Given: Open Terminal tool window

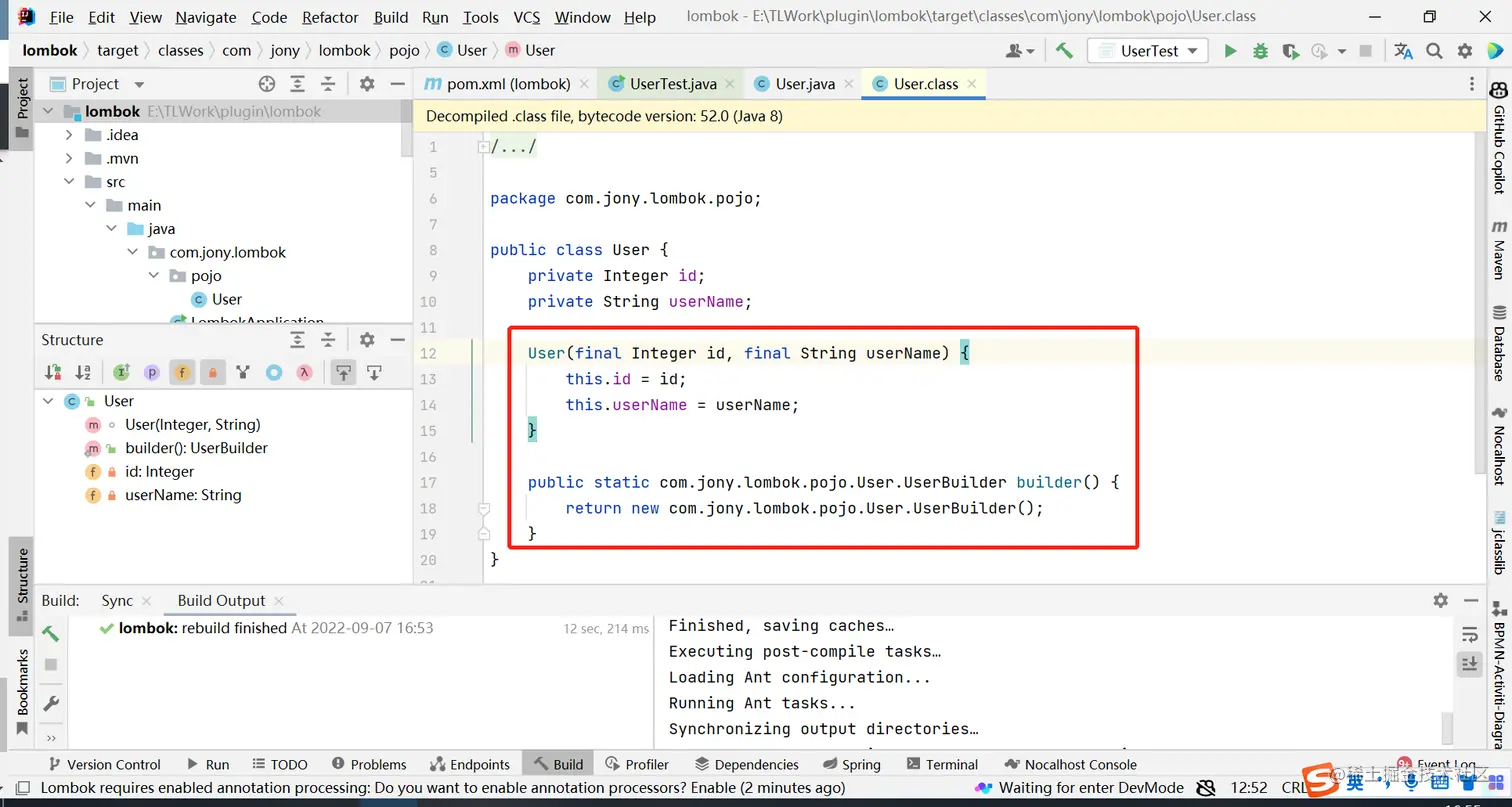Looking at the screenshot, I should click(x=941, y=764).
